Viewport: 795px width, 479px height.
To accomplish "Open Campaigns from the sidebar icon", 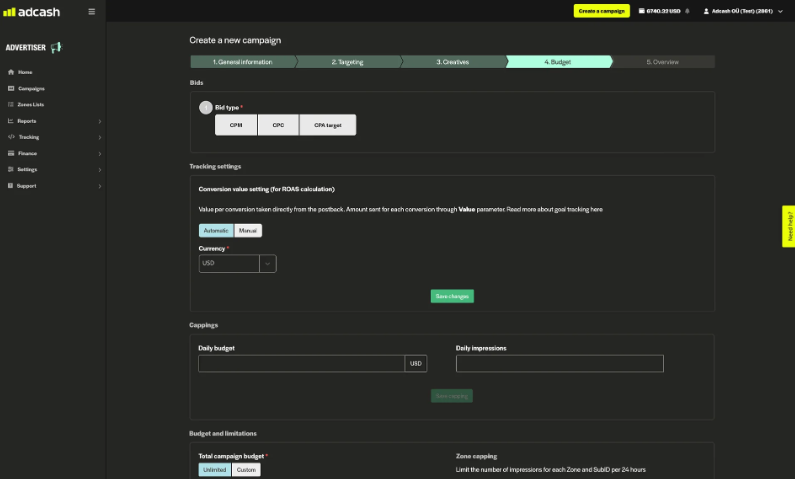I will click(11, 88).
